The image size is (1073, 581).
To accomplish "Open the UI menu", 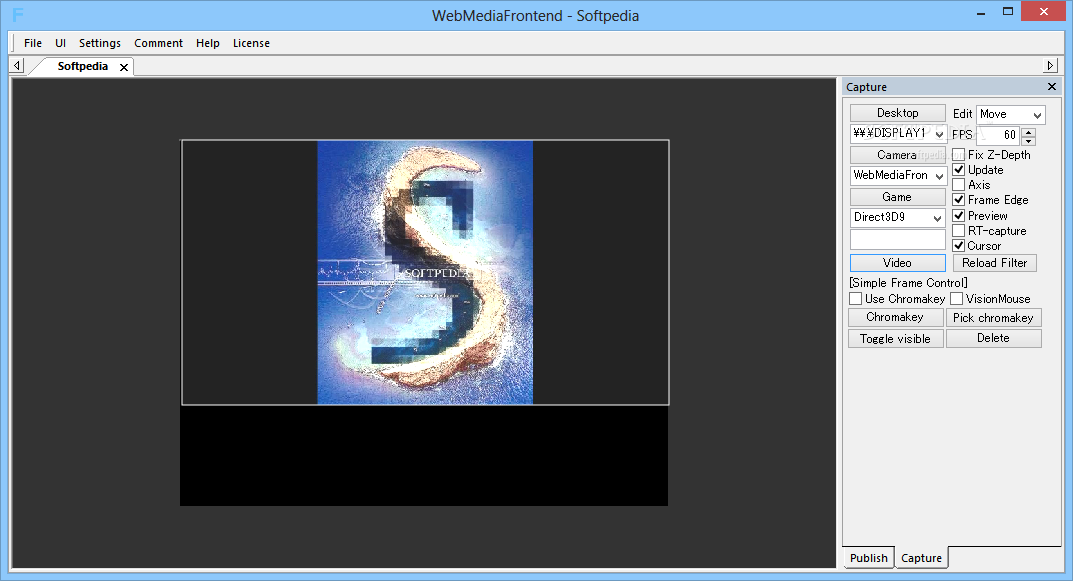I will point(60,43).
